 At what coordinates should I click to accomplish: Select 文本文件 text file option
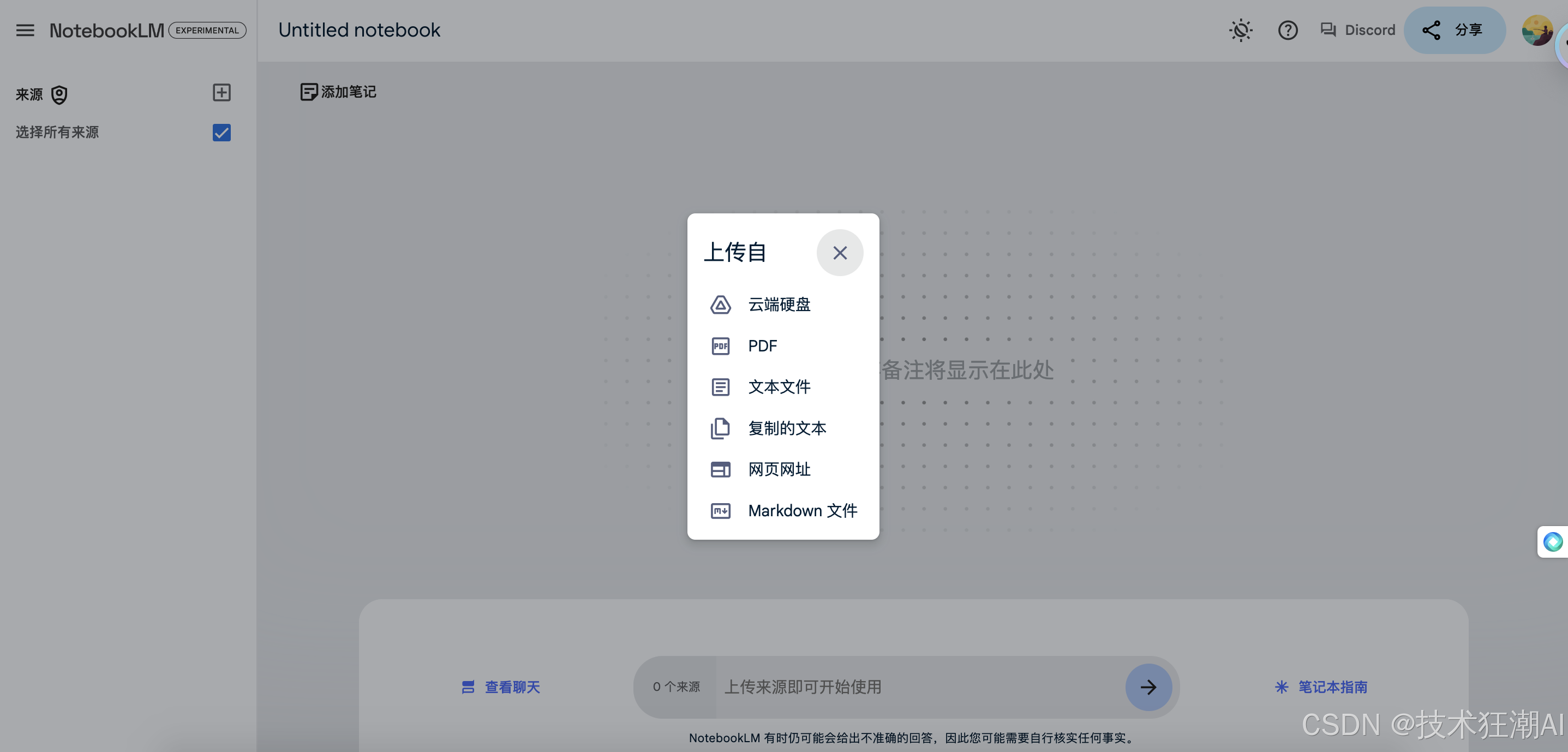point(783,387)
